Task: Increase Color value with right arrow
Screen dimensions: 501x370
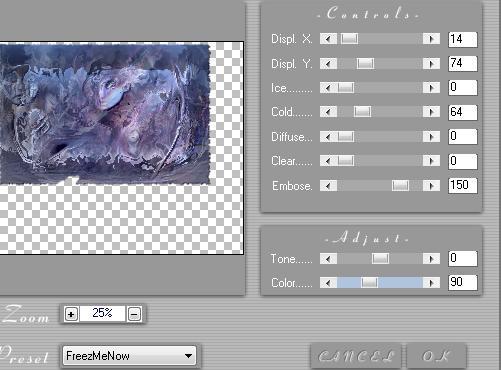Action: tap(431, 283)
